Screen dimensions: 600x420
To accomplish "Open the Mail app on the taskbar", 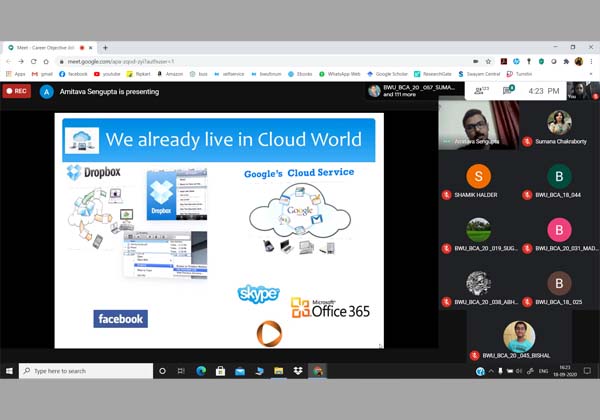I will coord(240,371).
